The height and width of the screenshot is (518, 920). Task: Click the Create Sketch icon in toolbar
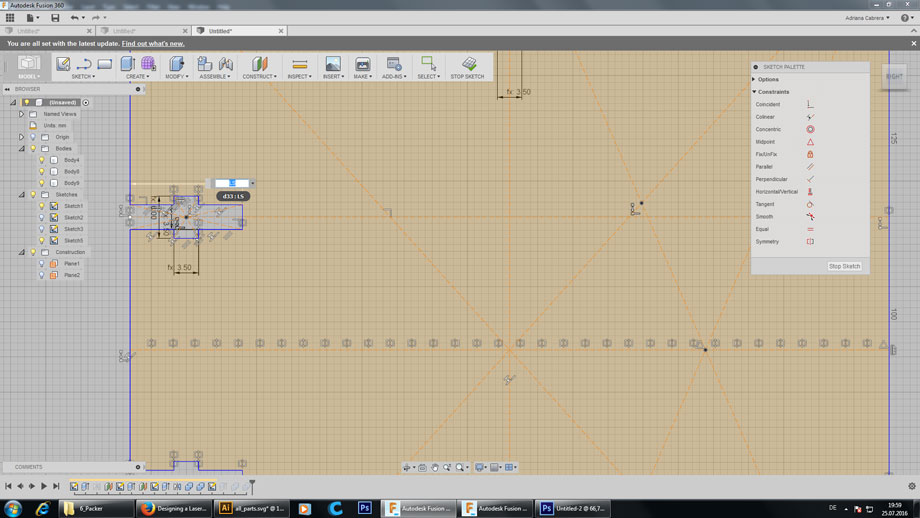click(63, 63)
